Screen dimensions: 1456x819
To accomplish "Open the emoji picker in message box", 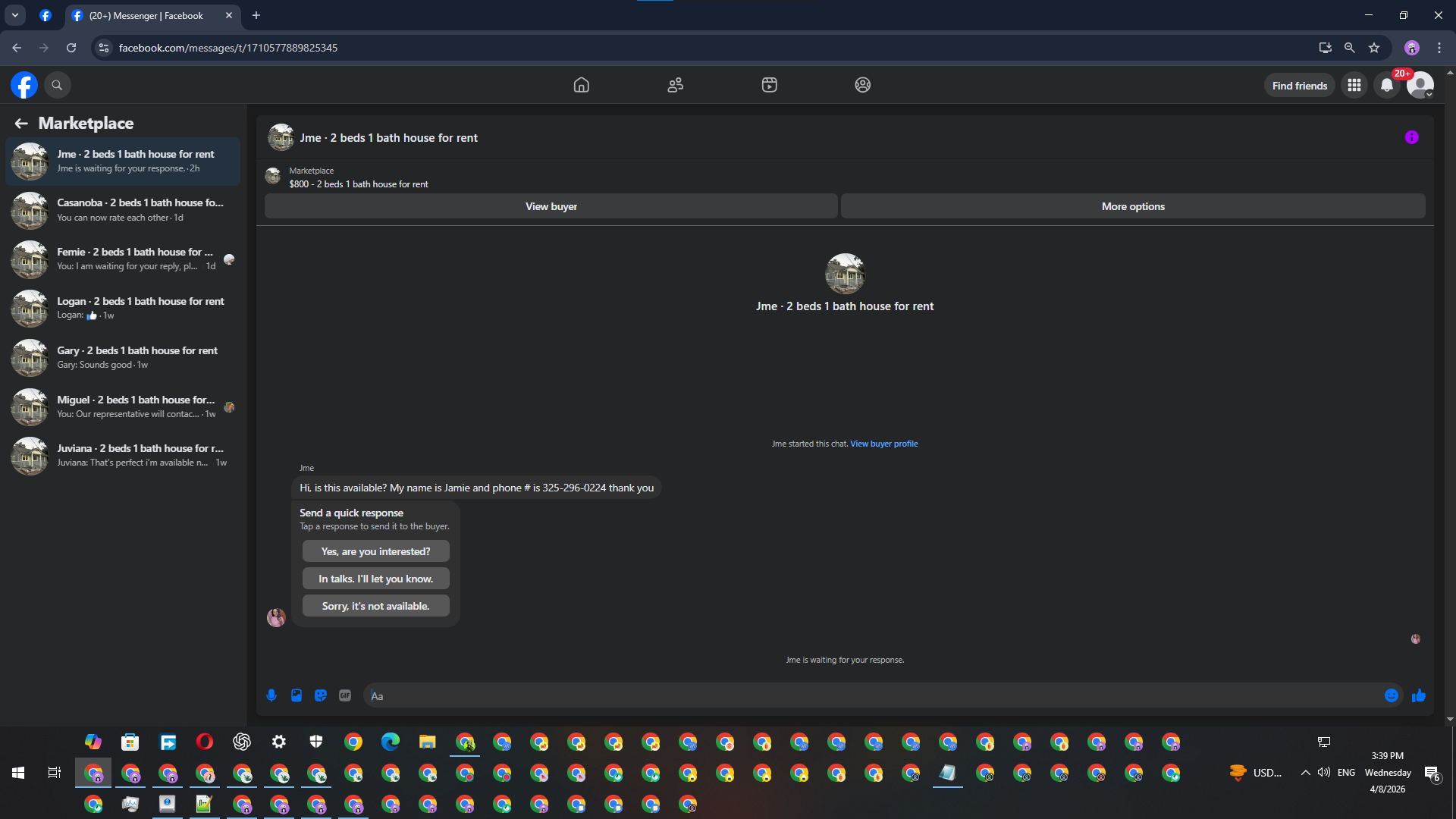I will (x=1391, y=695).
